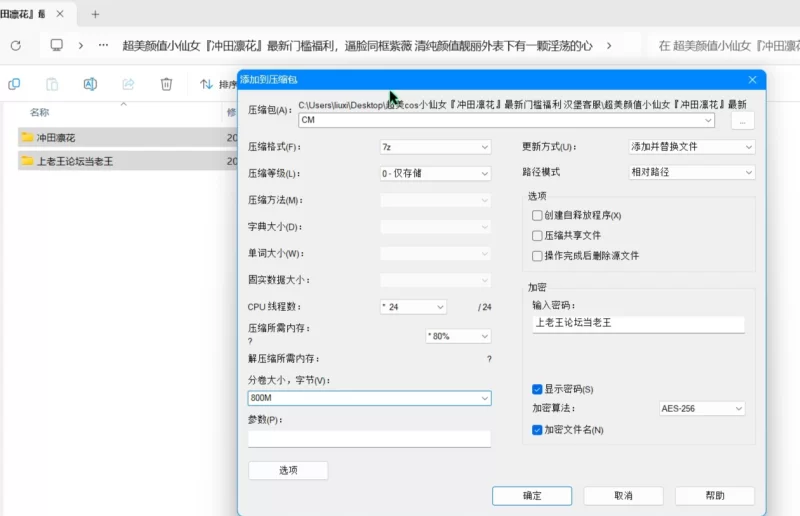Open a new Explorer tab
Image resolution: width=800 pixels, height=516 pixels.
pyautogui.click(x=95, y=14)
